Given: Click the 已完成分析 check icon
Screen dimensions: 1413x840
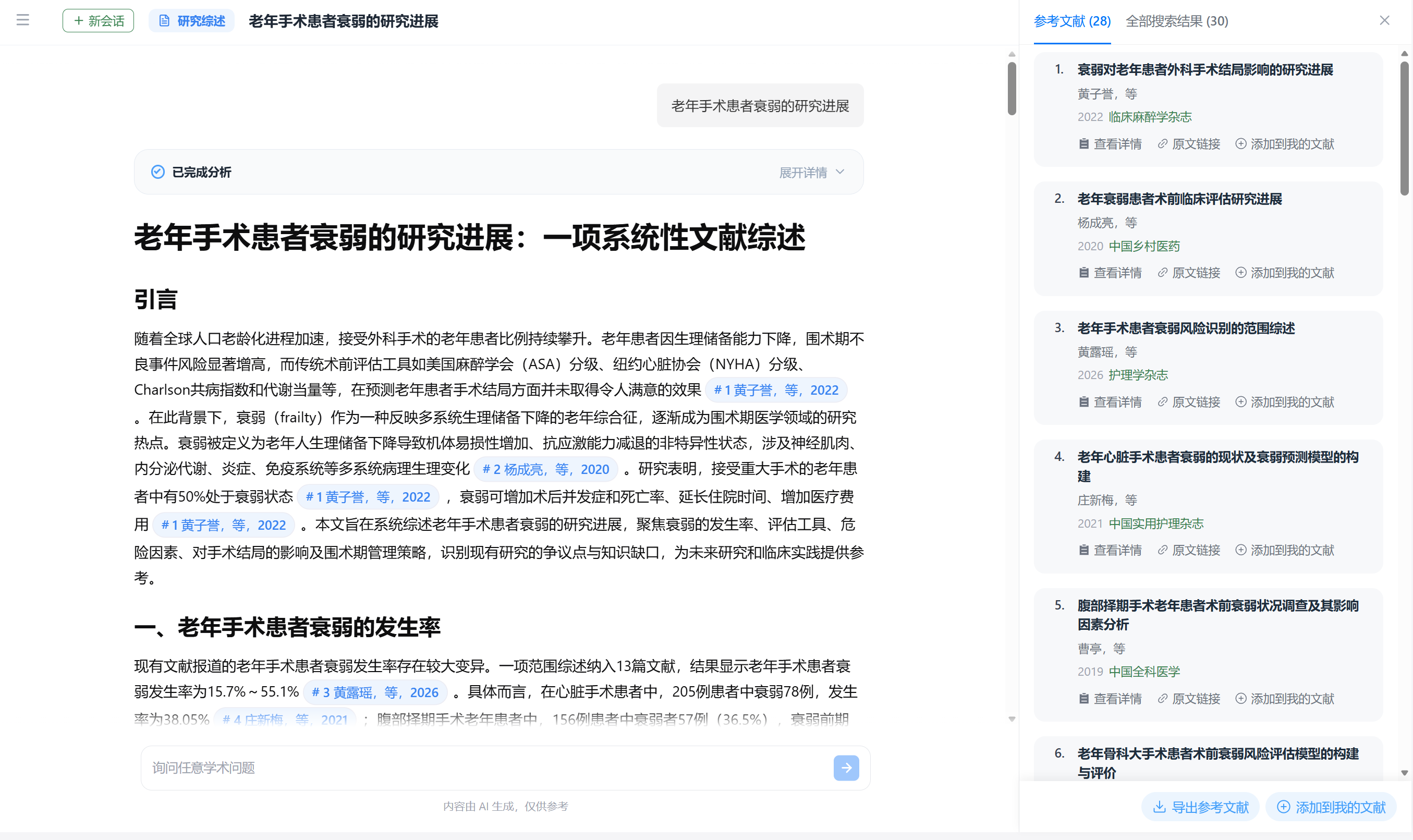Looking at the screenshot, I should 158,172.
